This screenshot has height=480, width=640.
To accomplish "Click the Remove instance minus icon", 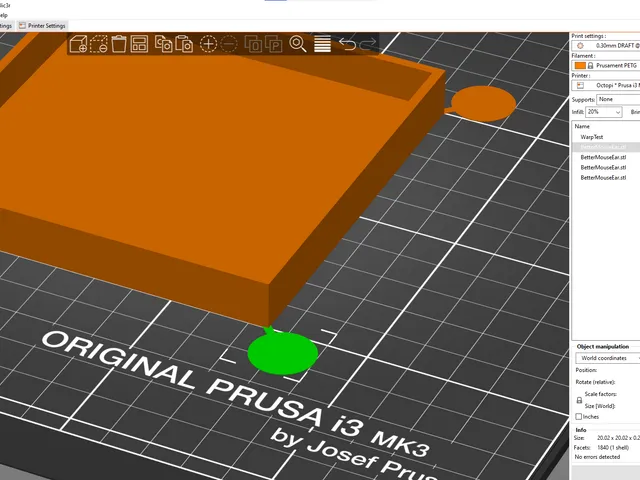I will pos(229,44).
